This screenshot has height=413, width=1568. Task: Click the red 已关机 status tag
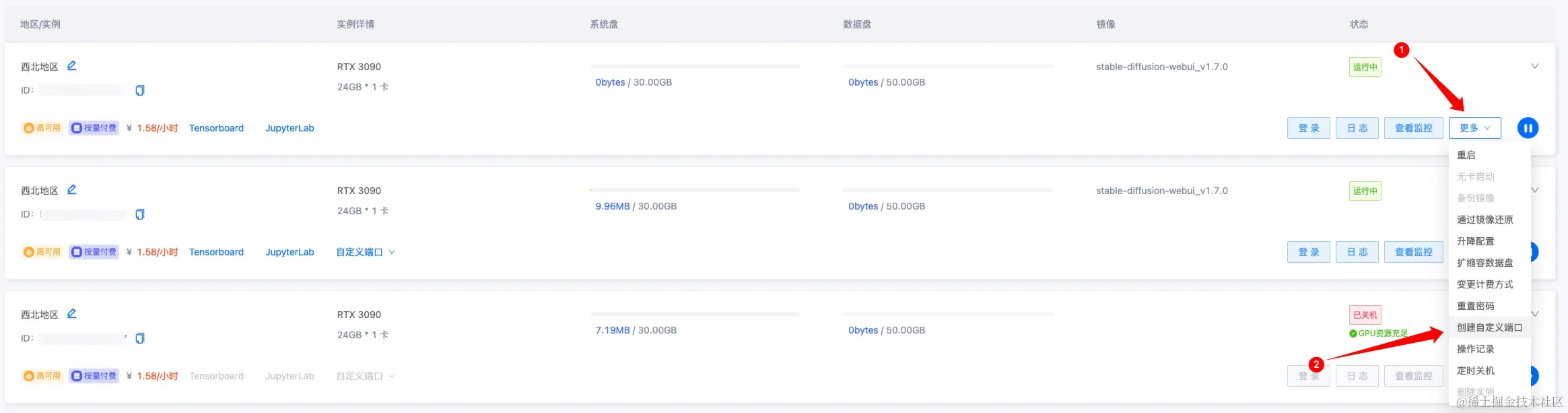[x=1365, y=315]
